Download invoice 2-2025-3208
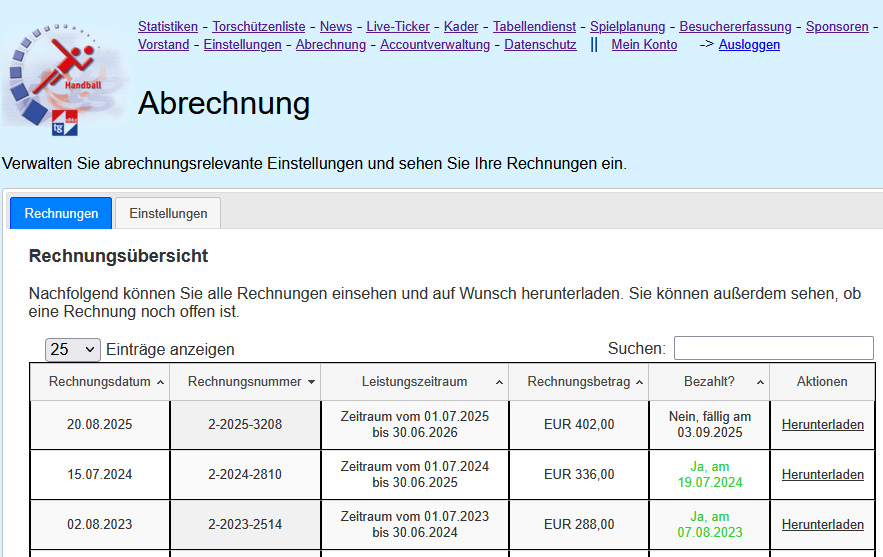Image resolution: width=883 pixels, height=557 pixels. (822, 425)
